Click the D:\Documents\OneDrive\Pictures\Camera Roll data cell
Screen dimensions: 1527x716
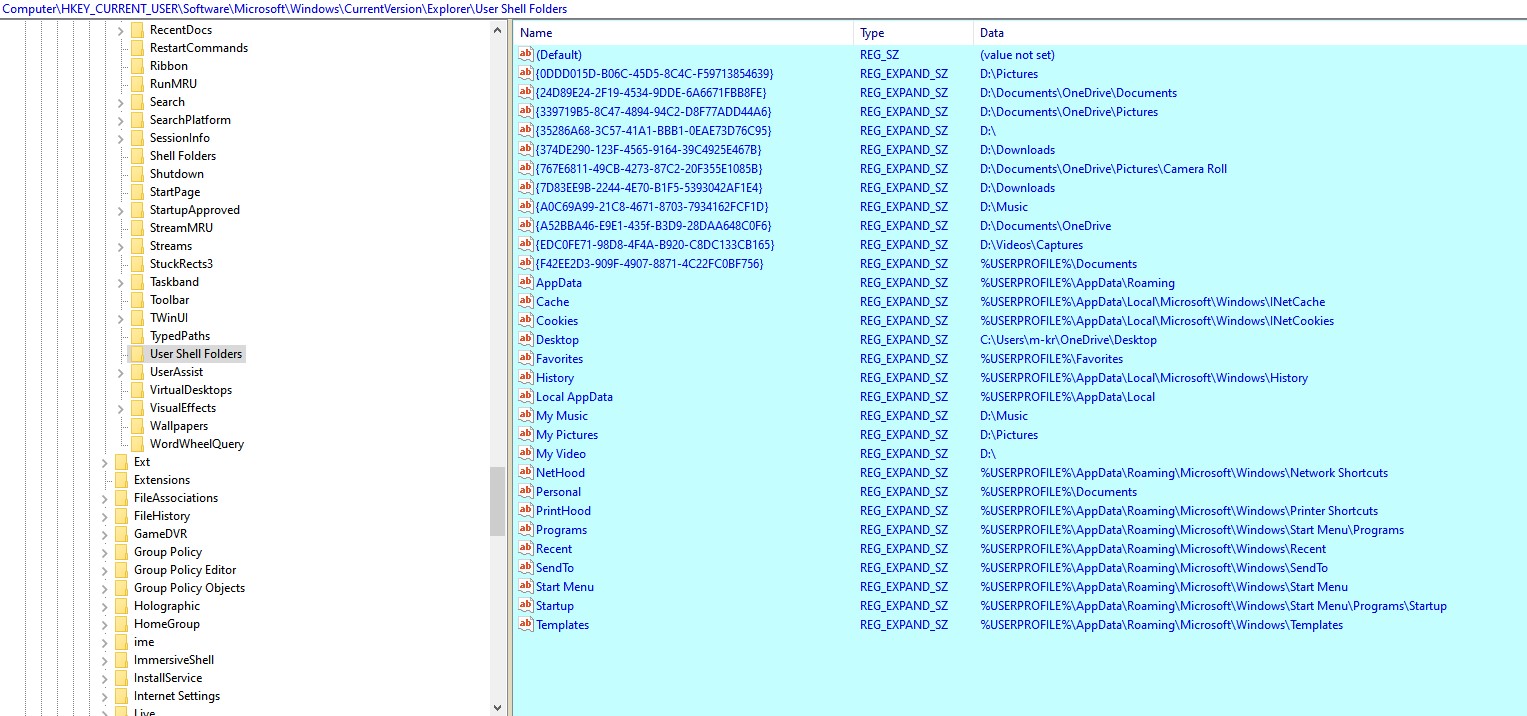pyautogui.click(x=1103, y=169)
